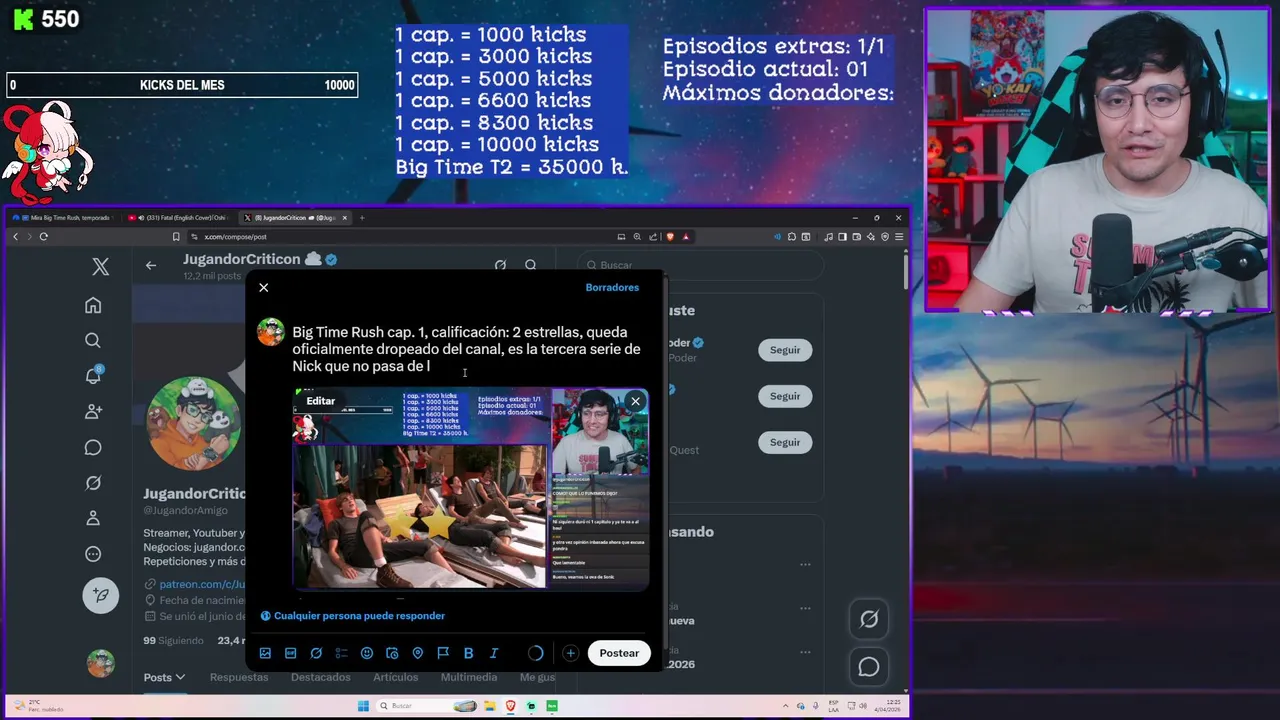The height and width of the screenshot is (720, 1280).
Task: Open patreon.com profile link
Action: pyautogui.click(x=203, y=584)
